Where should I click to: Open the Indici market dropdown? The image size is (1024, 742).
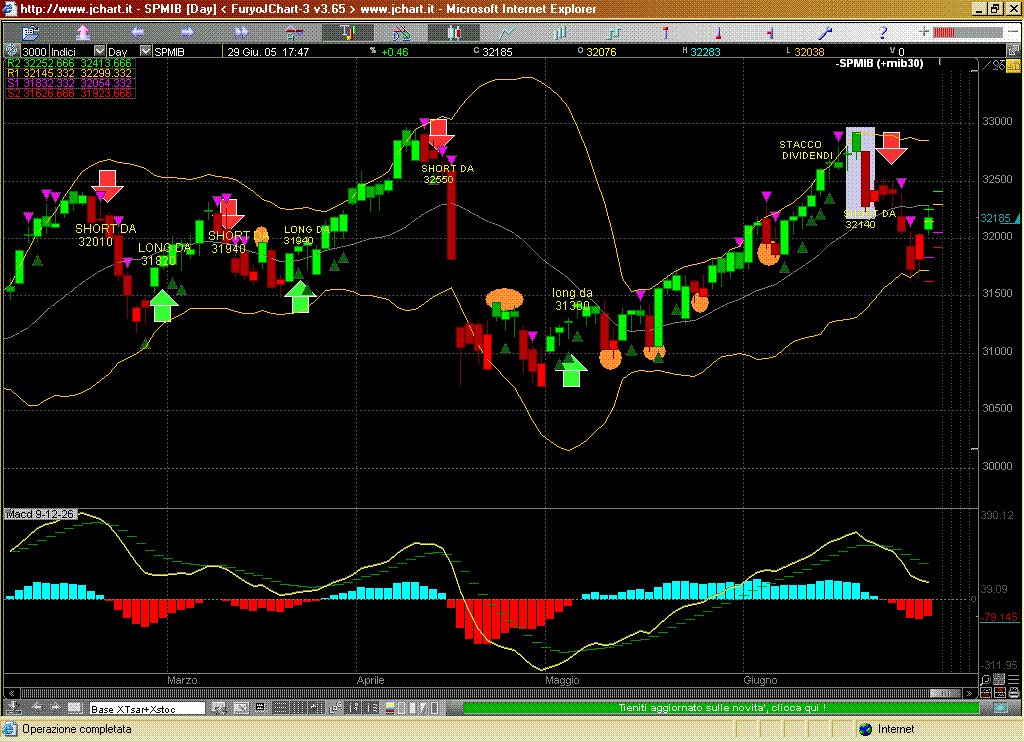click(99, 51)
